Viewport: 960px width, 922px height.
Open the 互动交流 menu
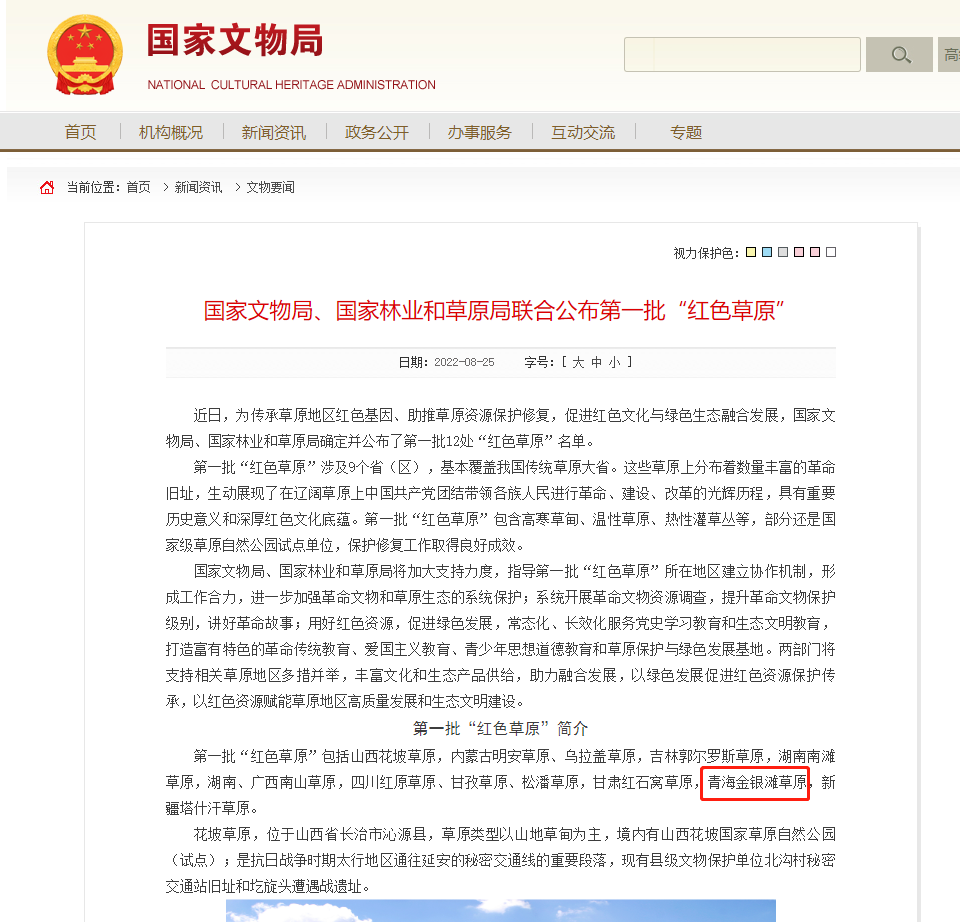583,132
